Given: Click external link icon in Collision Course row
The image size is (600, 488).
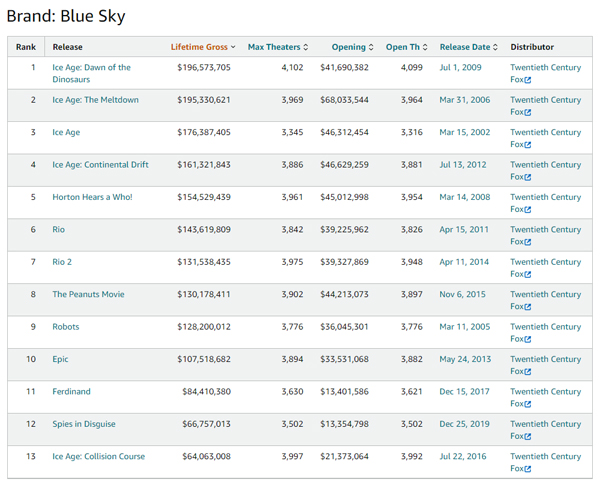Looking at the screenshot, I should click(528, 469).
